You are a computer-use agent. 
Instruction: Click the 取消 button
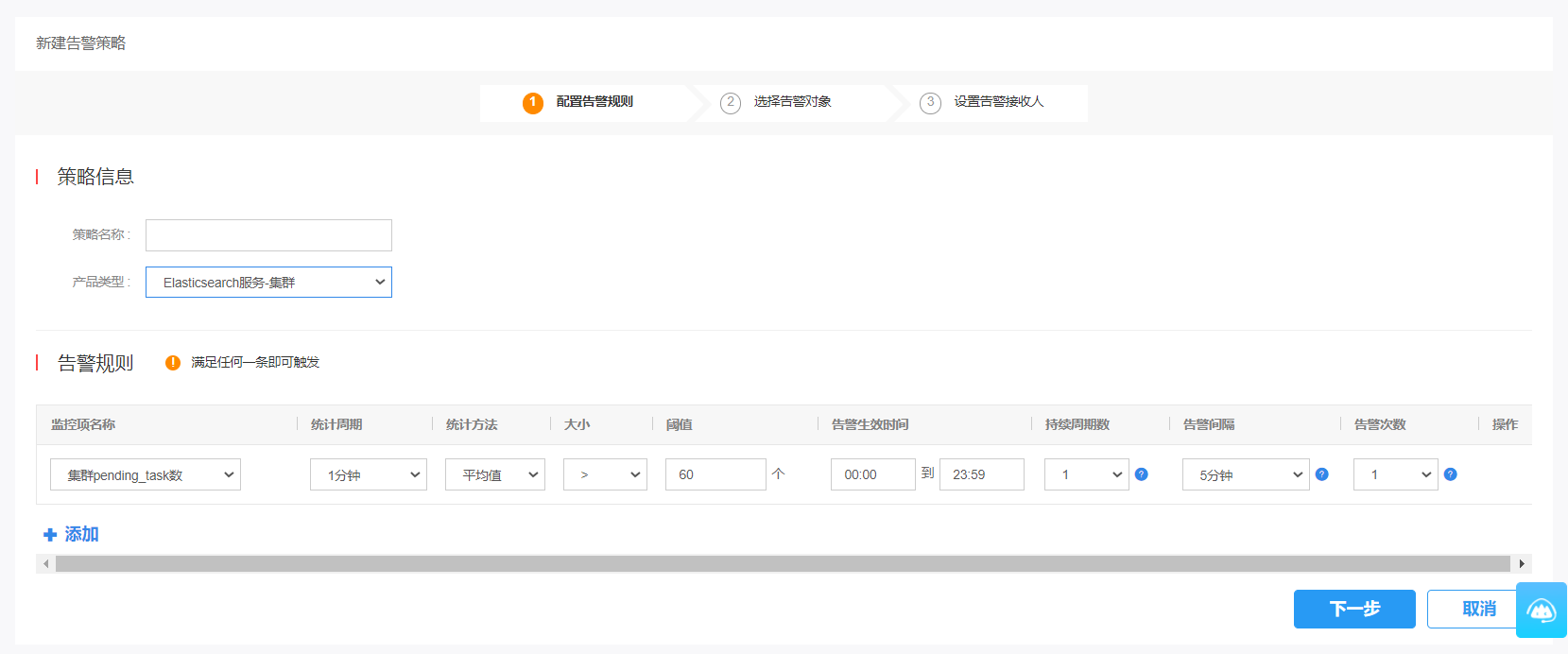[x=1473, y=610]
